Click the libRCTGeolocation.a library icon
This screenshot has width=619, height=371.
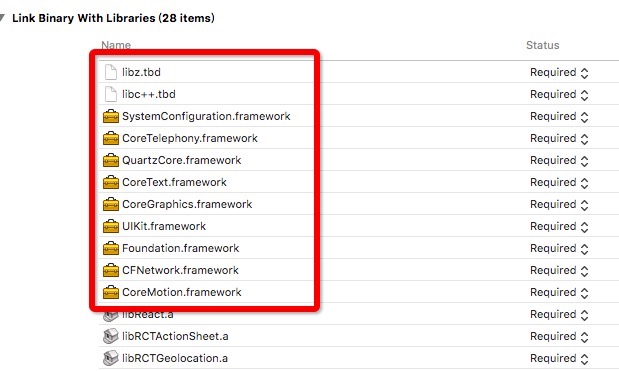(x=111, y=358)
